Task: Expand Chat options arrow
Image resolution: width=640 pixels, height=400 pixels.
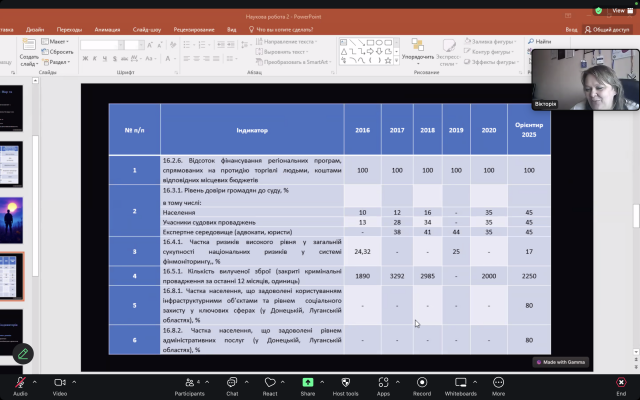Action: 247,382
